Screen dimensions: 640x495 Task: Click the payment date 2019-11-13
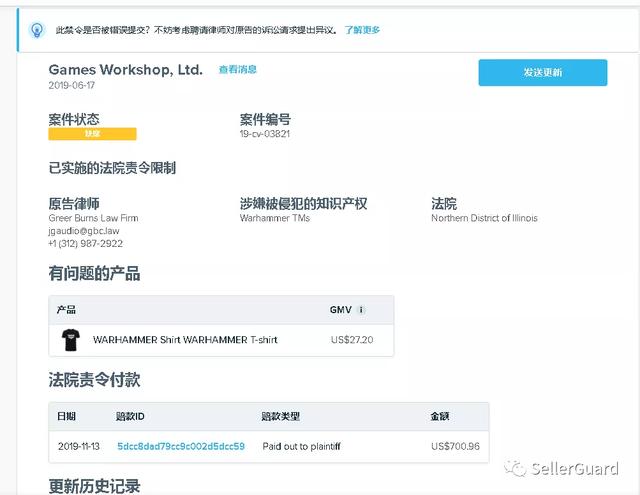pyautogui.click(x=79, y=446)
